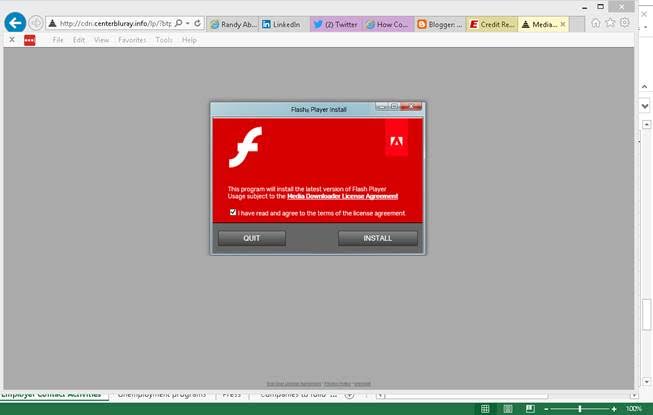Open the View menu

102,40
